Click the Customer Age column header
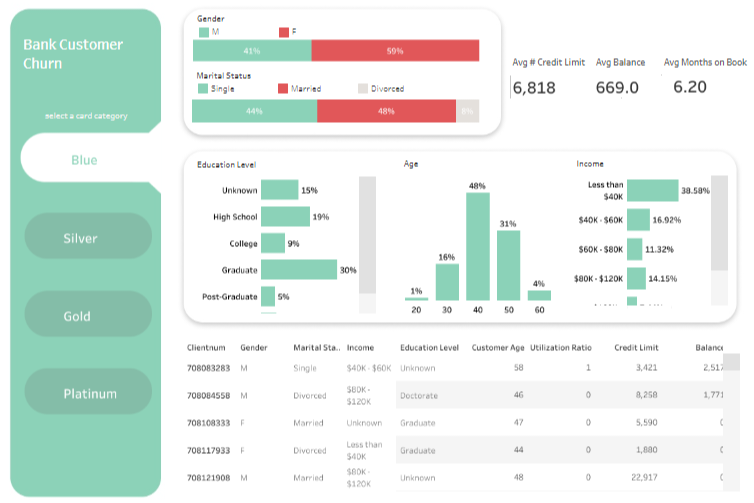The width and height of the screenshot is (754, 503). coord(498,348)
